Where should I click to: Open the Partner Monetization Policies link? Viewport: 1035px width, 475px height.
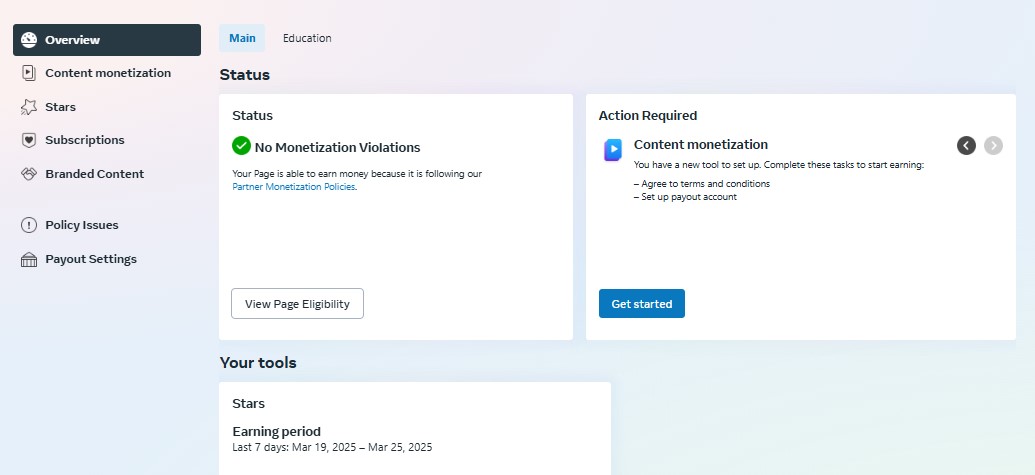click(294, 187)
